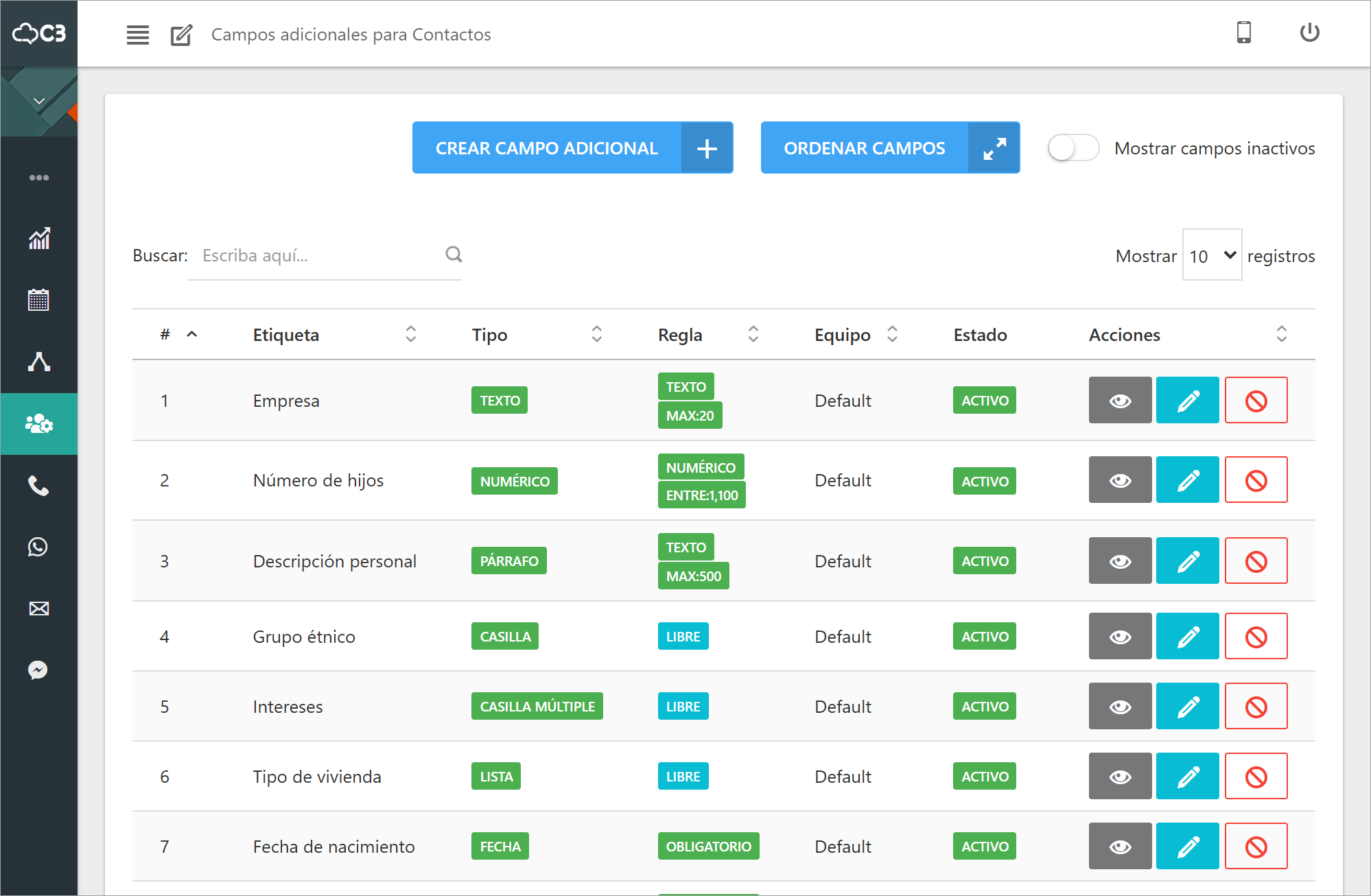View the Intereses field with eye button
1371x896 pixels.
(x=1120, y=707)
